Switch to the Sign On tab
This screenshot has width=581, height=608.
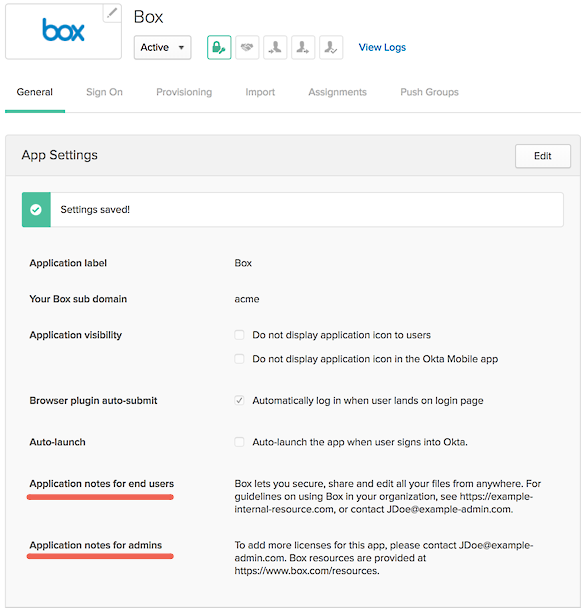tap(104, 92)
